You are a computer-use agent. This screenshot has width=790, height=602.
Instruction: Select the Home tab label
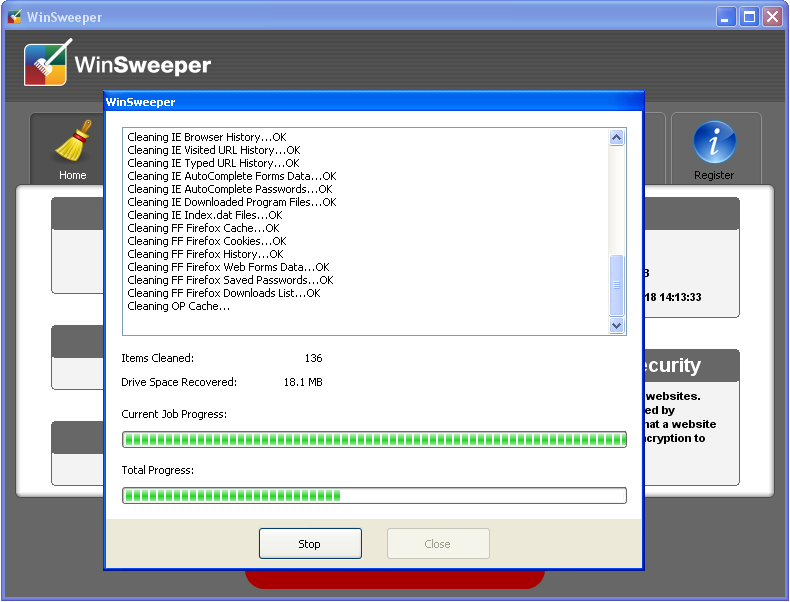click(72, 175)
